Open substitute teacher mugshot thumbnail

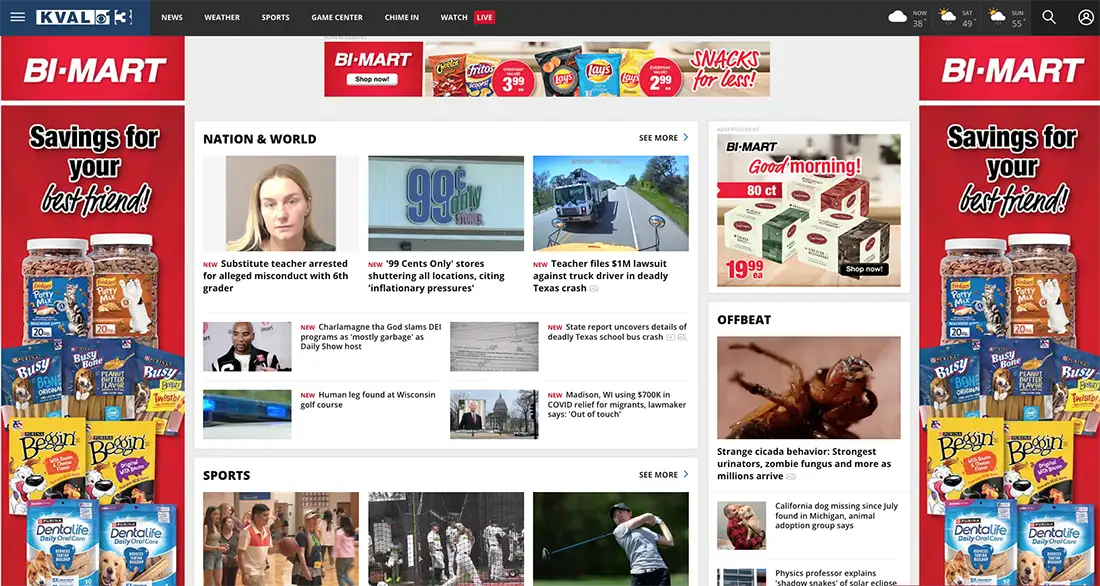(x=281, y=204)
